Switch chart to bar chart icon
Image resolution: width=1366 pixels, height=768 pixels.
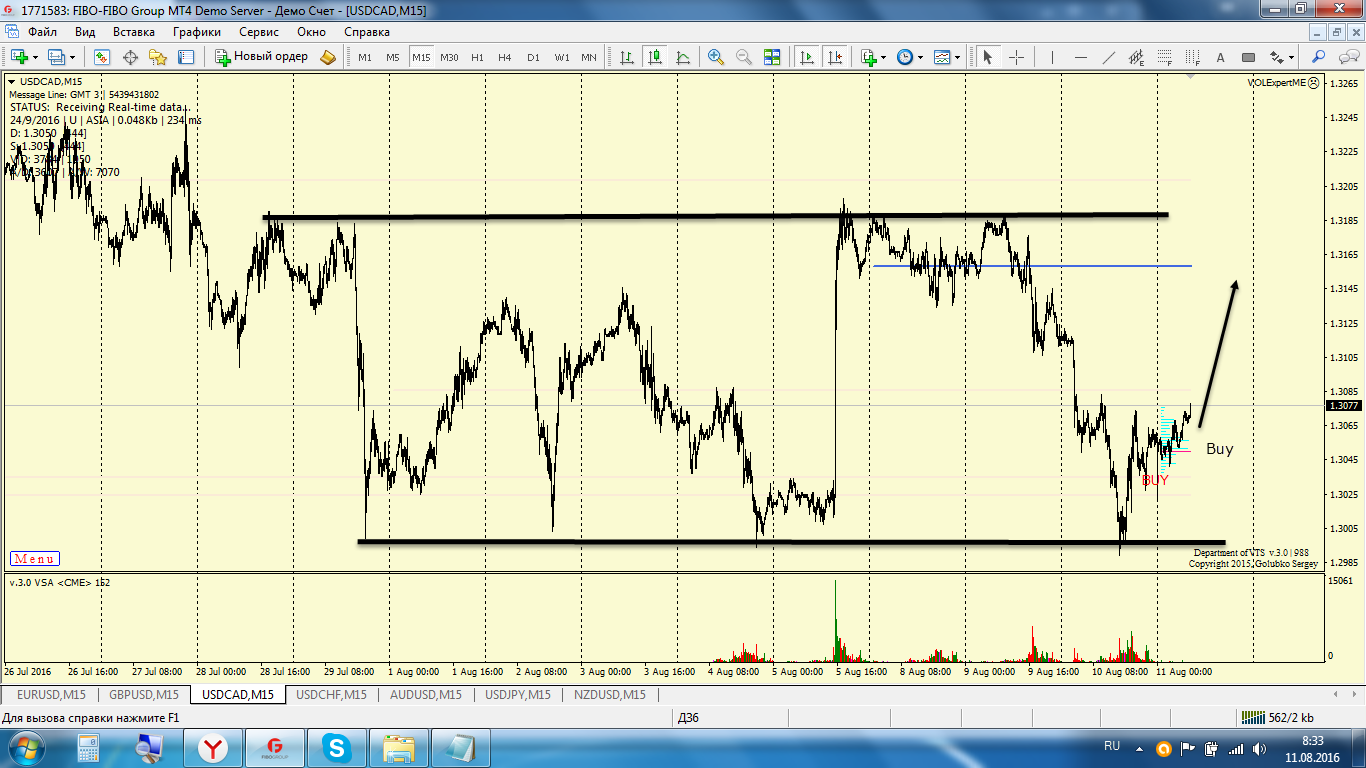click(627, 57)
